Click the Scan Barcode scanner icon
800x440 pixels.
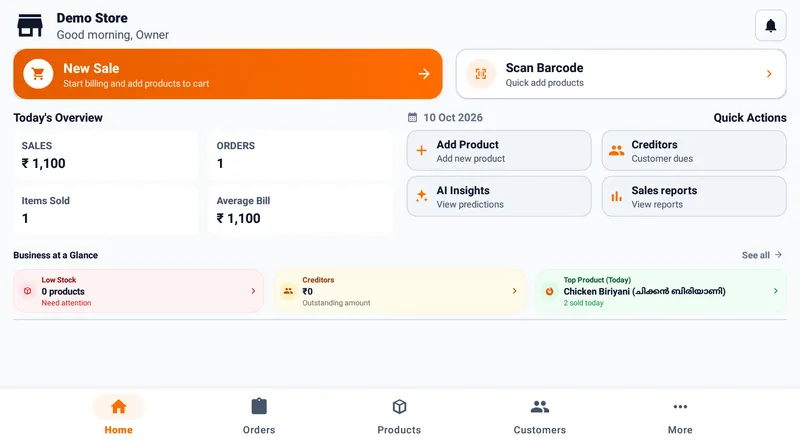click(x=481, y=74)
